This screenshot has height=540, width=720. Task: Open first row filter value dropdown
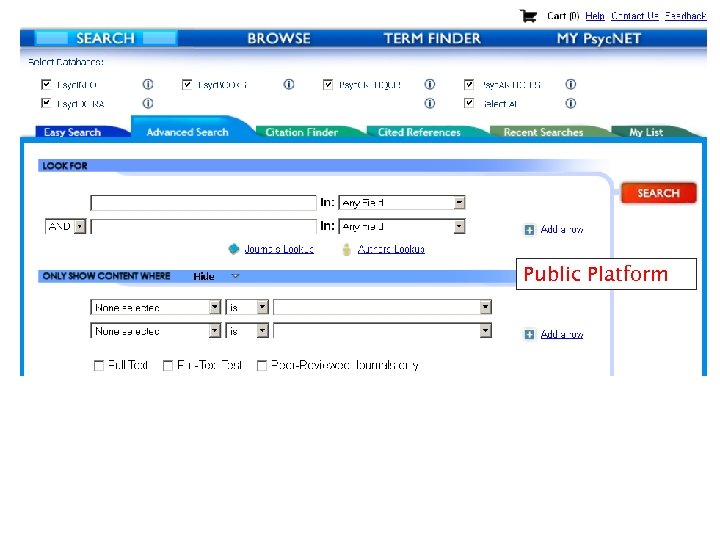pyautogui.click(x=382, y=307)
